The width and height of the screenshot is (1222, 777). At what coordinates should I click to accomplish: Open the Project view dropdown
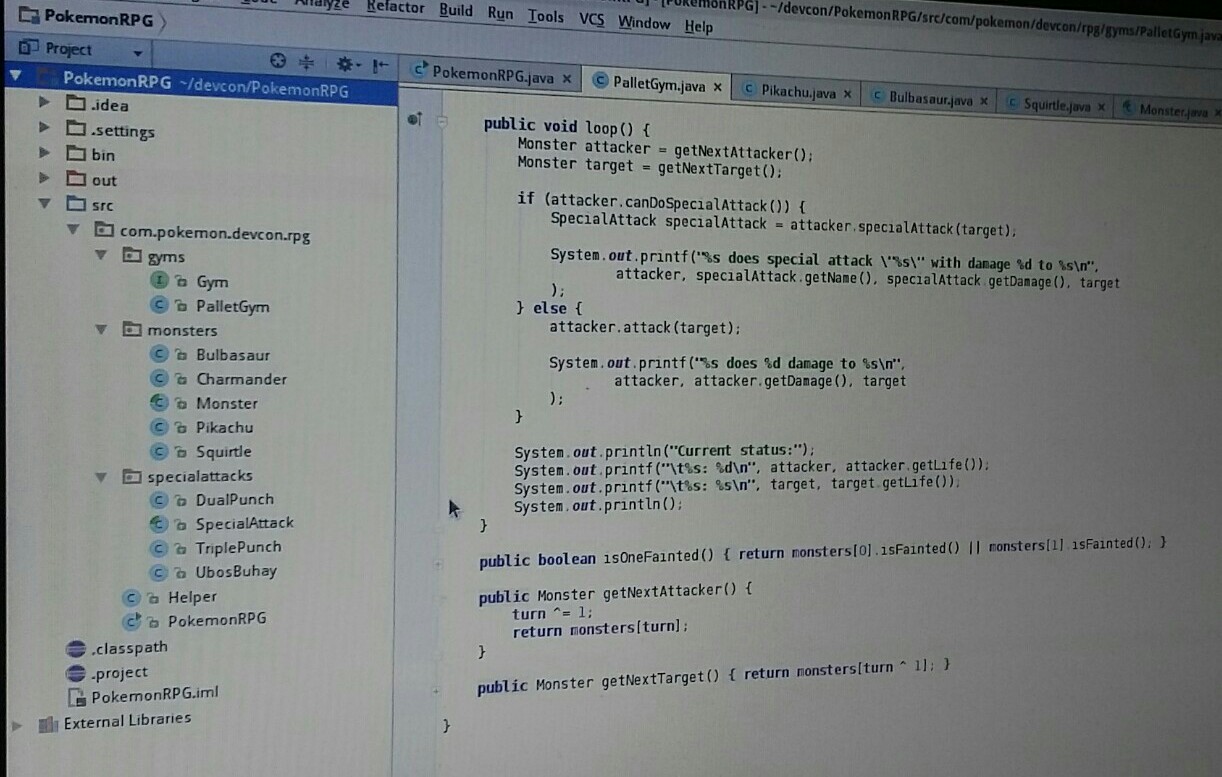137,53
